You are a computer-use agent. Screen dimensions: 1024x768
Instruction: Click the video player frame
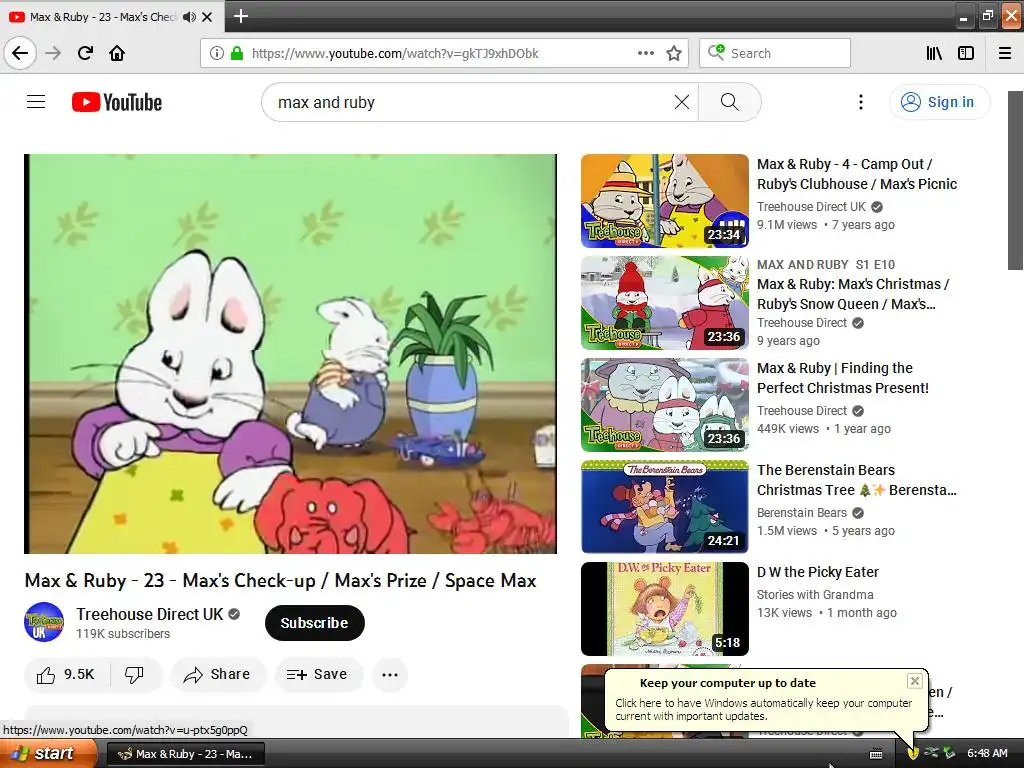point(291,353)
